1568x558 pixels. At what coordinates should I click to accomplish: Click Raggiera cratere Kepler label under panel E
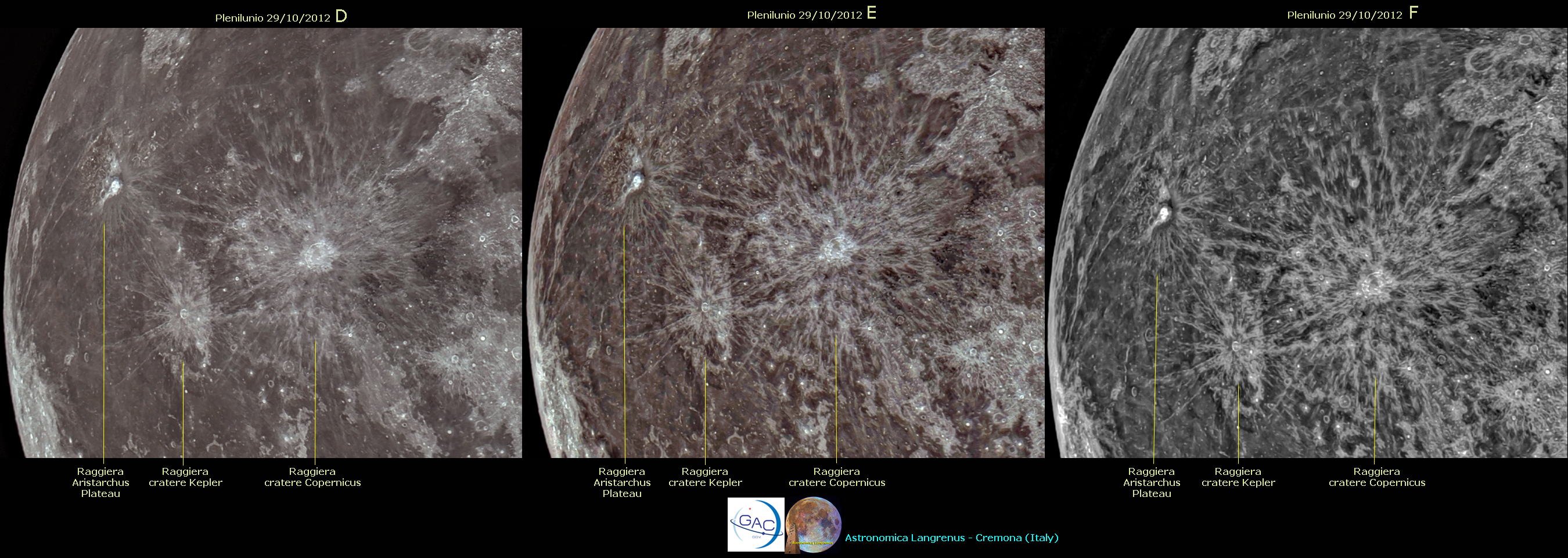click(705, 477)
